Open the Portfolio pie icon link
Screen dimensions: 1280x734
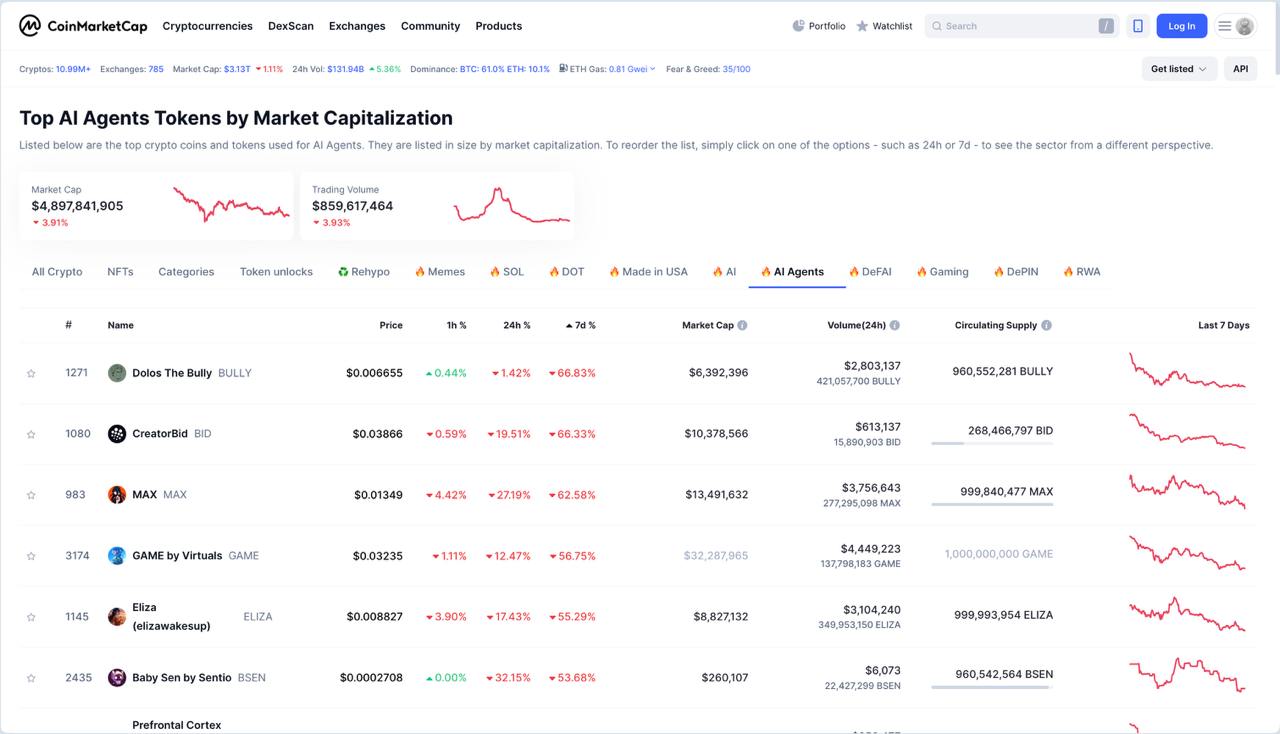click(x=819, y=26)
